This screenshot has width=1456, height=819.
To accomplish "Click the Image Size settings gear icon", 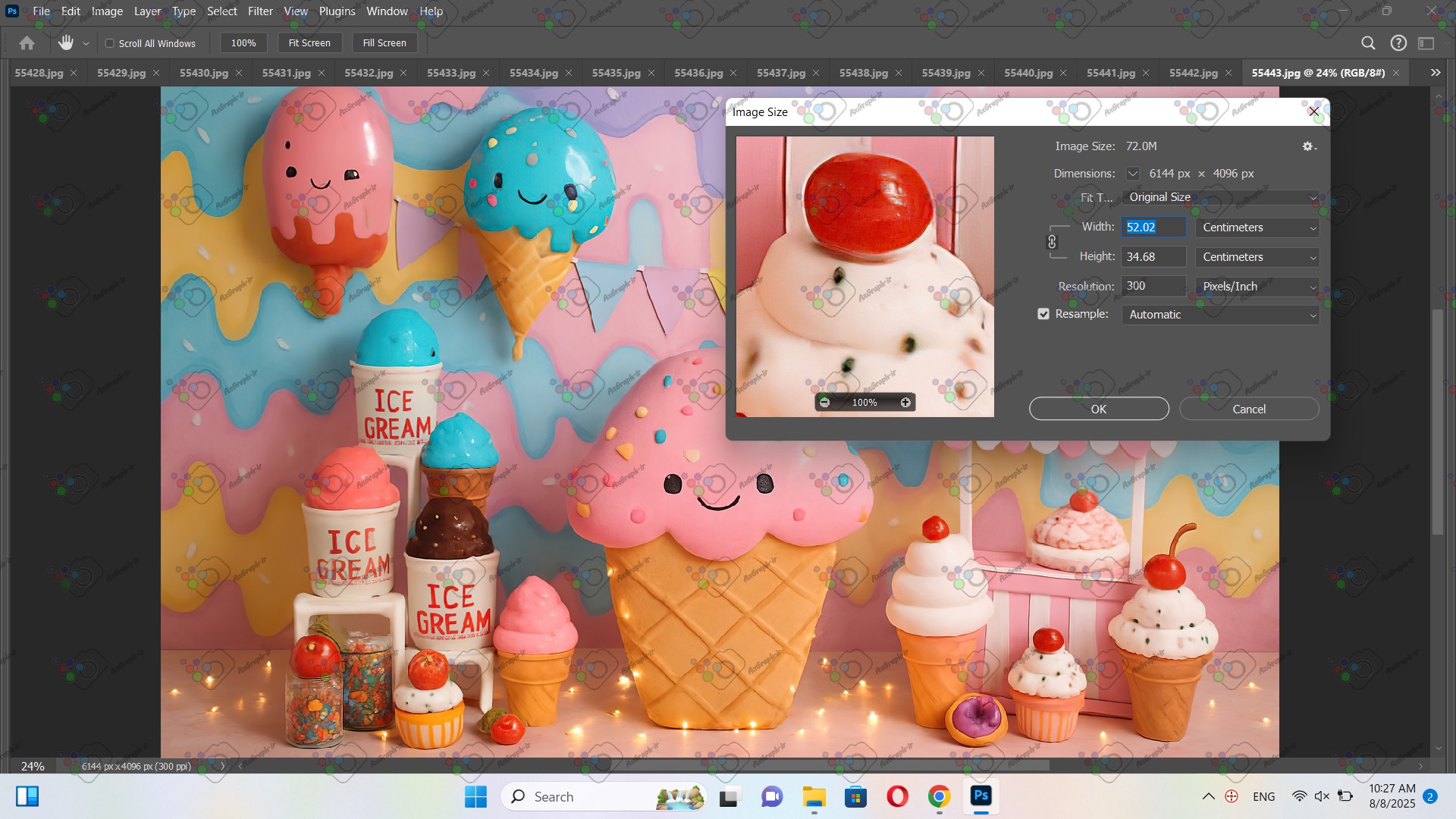I will click(x=1308, y=146).
